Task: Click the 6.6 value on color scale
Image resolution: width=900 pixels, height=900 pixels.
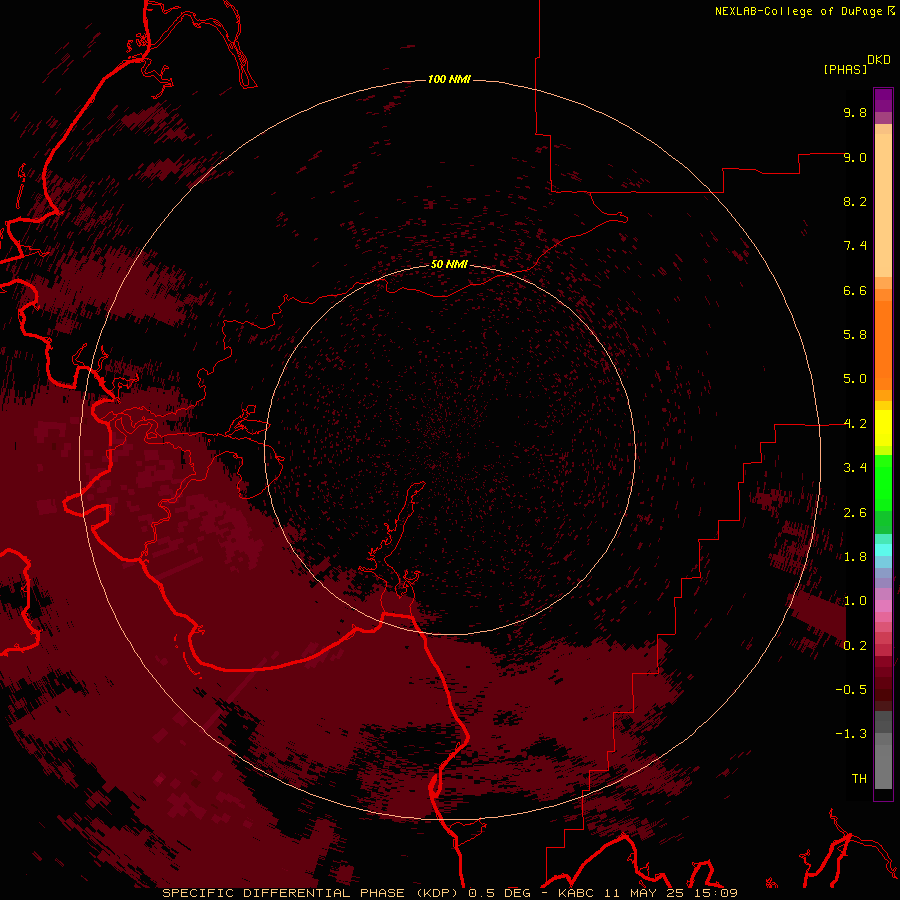Action: (x=855, y=290)
